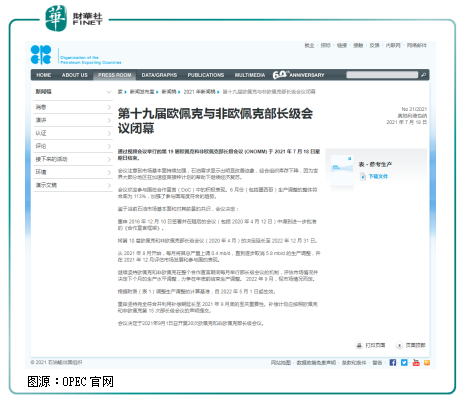This screenshot has width=467, height=399.
Task: Click the 2021 年新闻稿 breadcrumb link
Action: coord(199,92)
